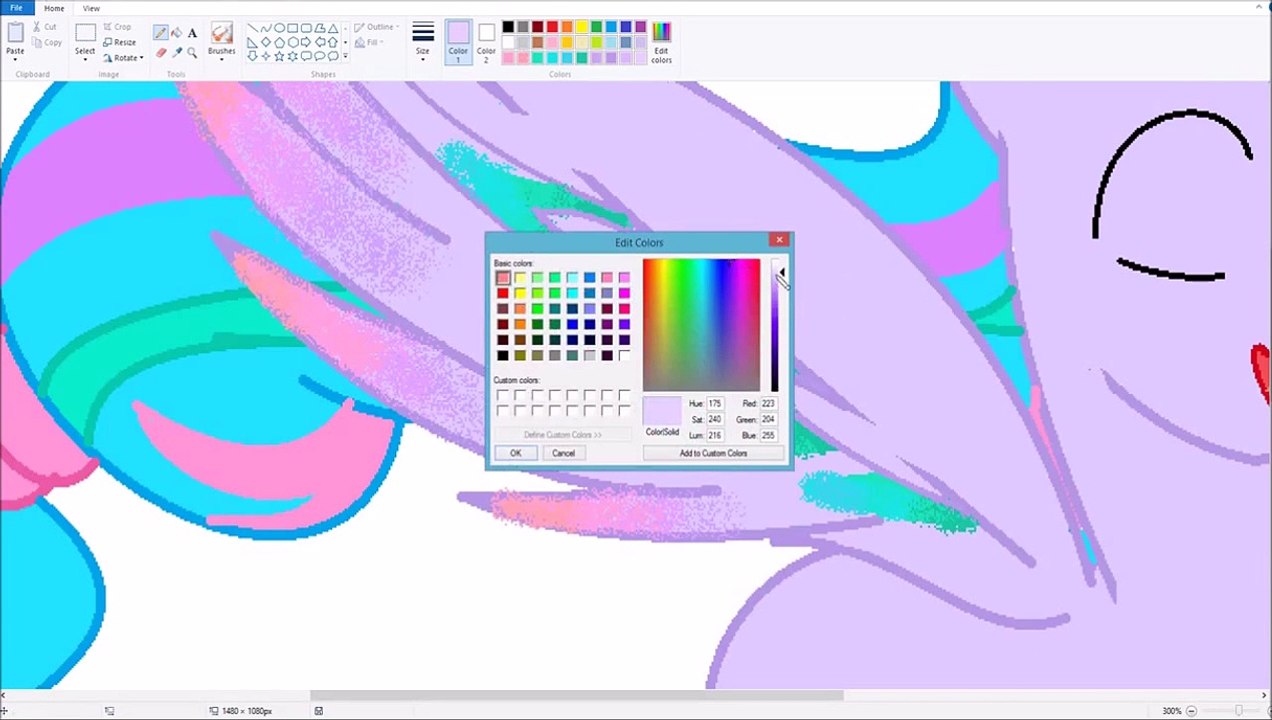1272x720 pixels.
Task: Select the Color picker eyedropper tool
Action: tap(177, 52)
